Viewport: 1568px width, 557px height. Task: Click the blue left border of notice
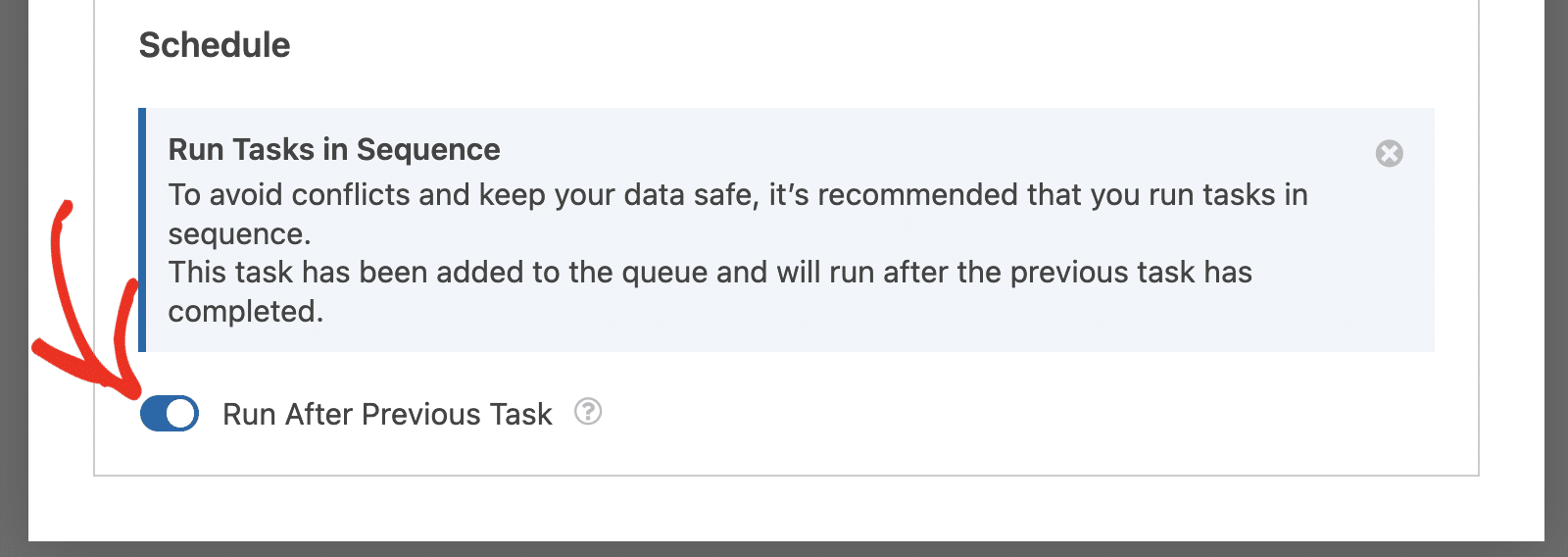[142, 229]
